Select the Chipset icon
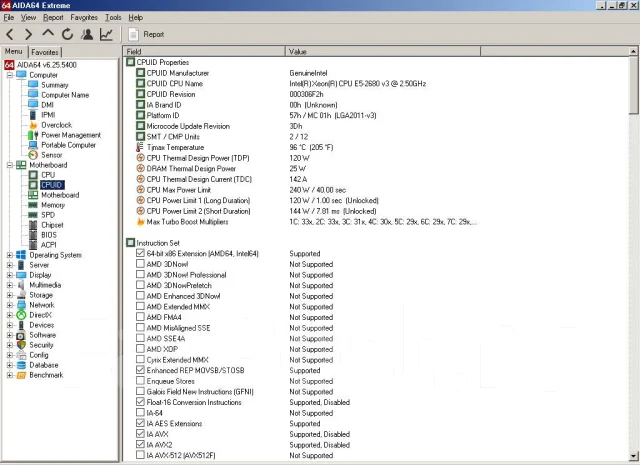Viewport: 640px width, 465px height. (x=33, y=225)
